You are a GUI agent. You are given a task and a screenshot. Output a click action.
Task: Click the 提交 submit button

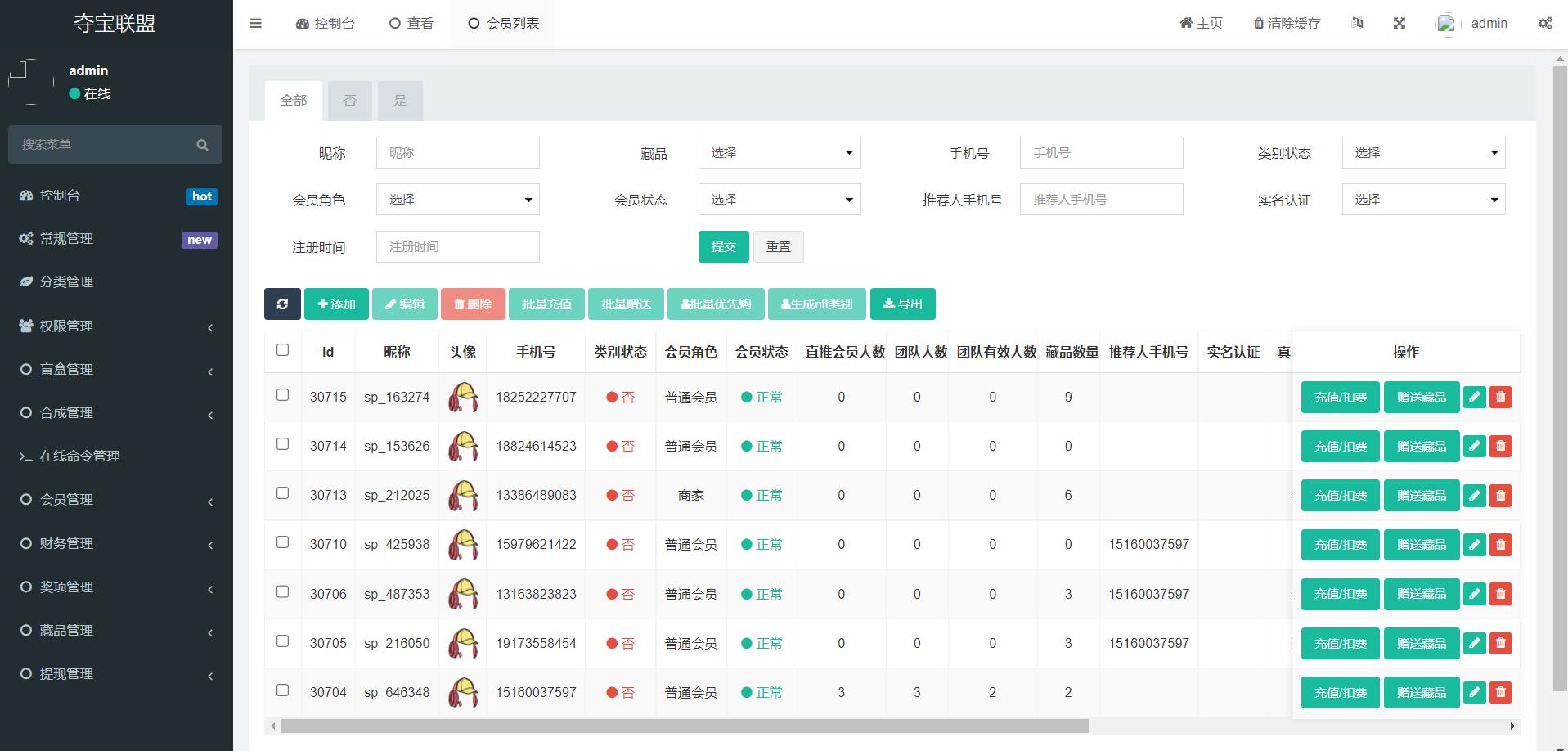pyautogui.click(x=722, y=246)
